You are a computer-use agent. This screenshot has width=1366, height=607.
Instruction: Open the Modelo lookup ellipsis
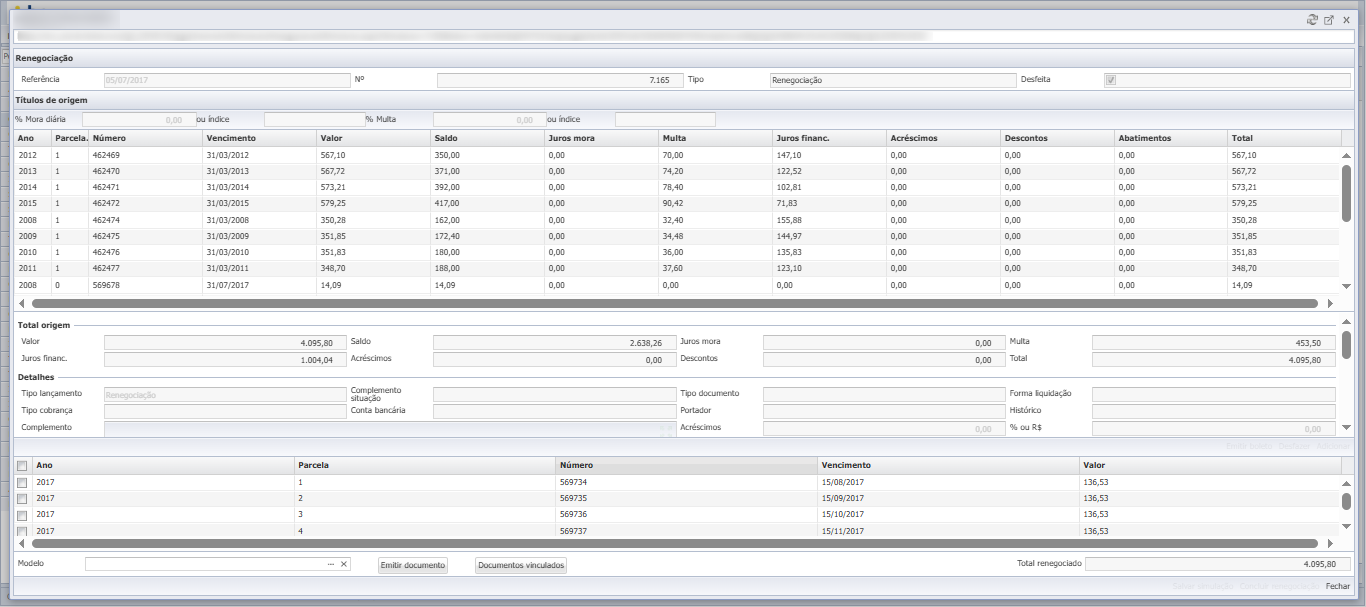330,564
